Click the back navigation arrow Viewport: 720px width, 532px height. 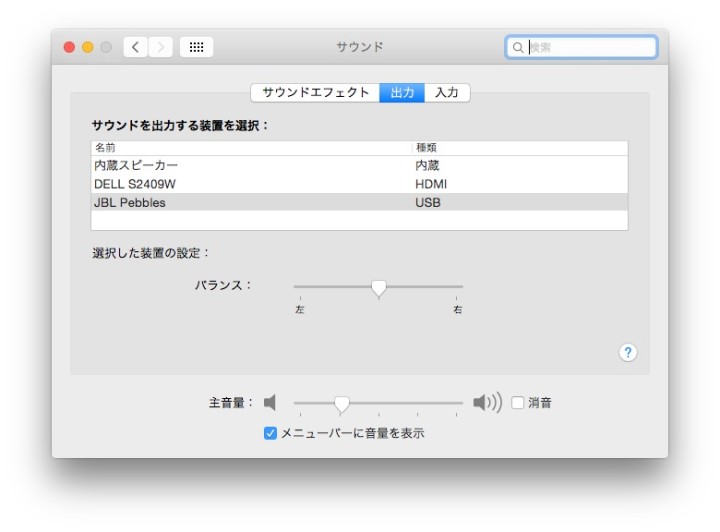point(136,47)
